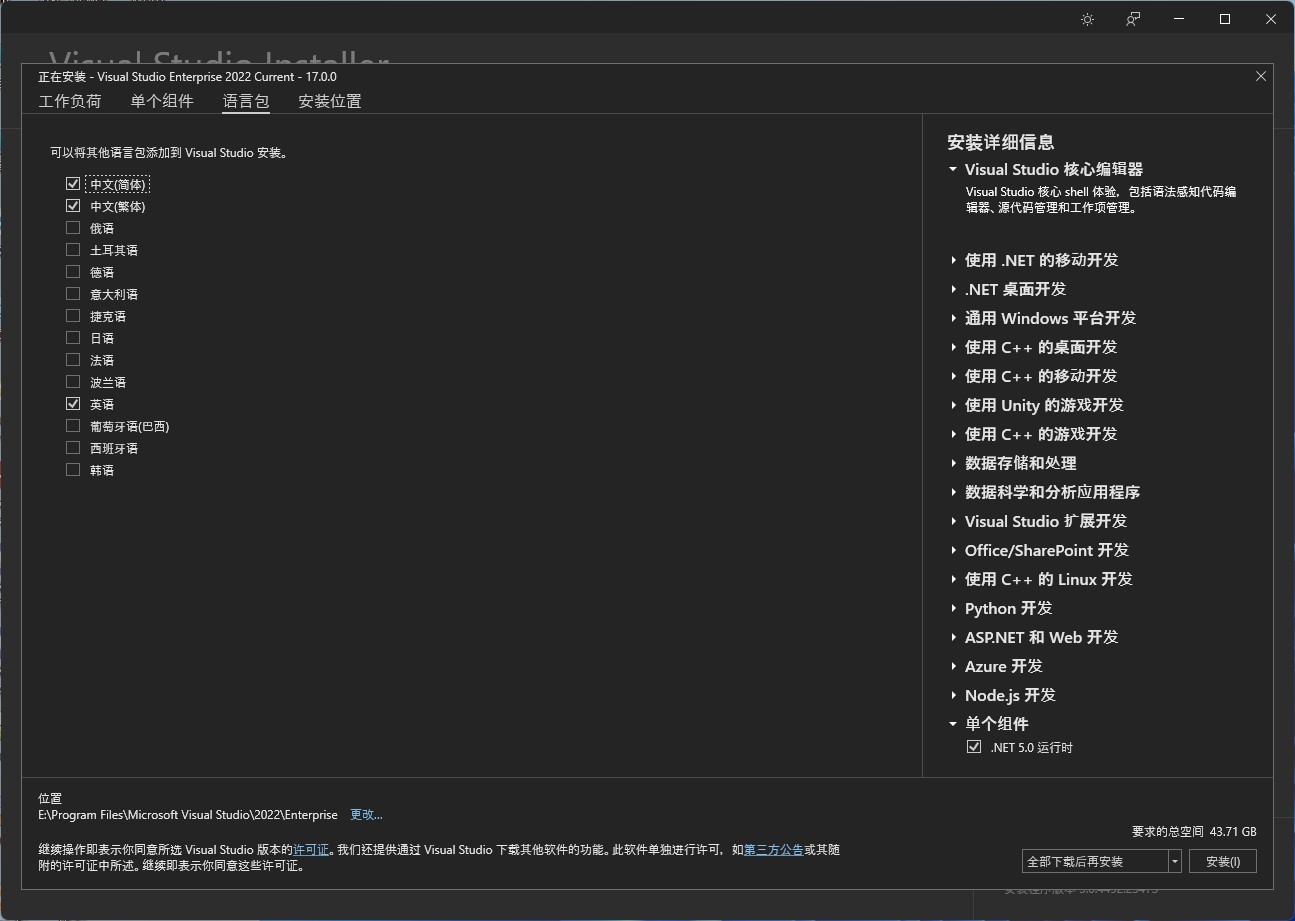This screenshot has width=1295, height=921.
Task: Collapse the 单个组件 section
Action: (x=953, y=724)
